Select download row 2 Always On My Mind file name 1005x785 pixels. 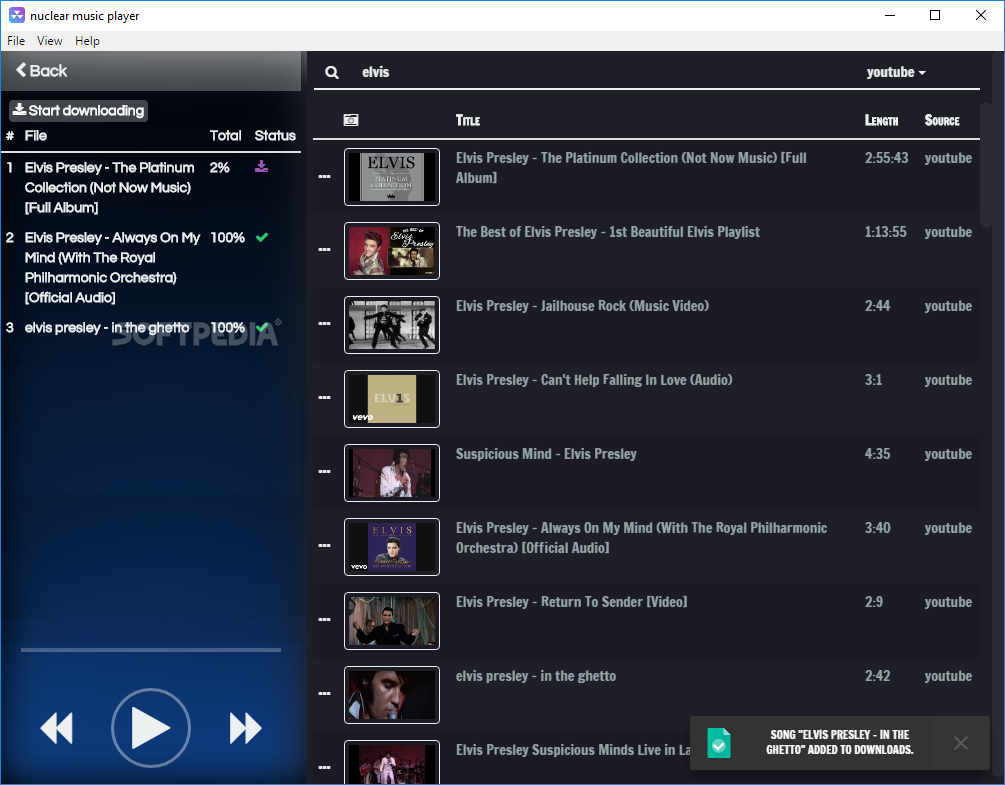tap(112, 267)
